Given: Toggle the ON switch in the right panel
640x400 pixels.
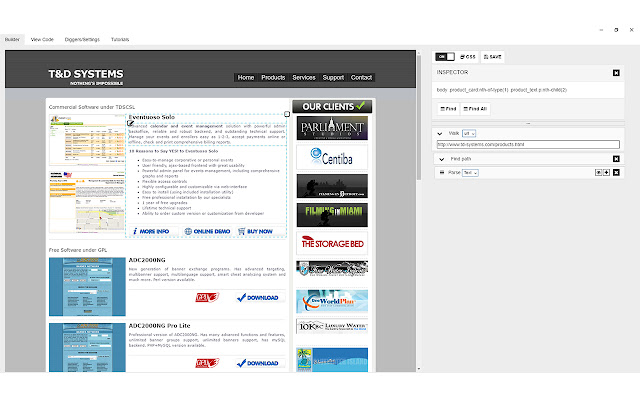Looking at the screenshot, I should point(444,57).
